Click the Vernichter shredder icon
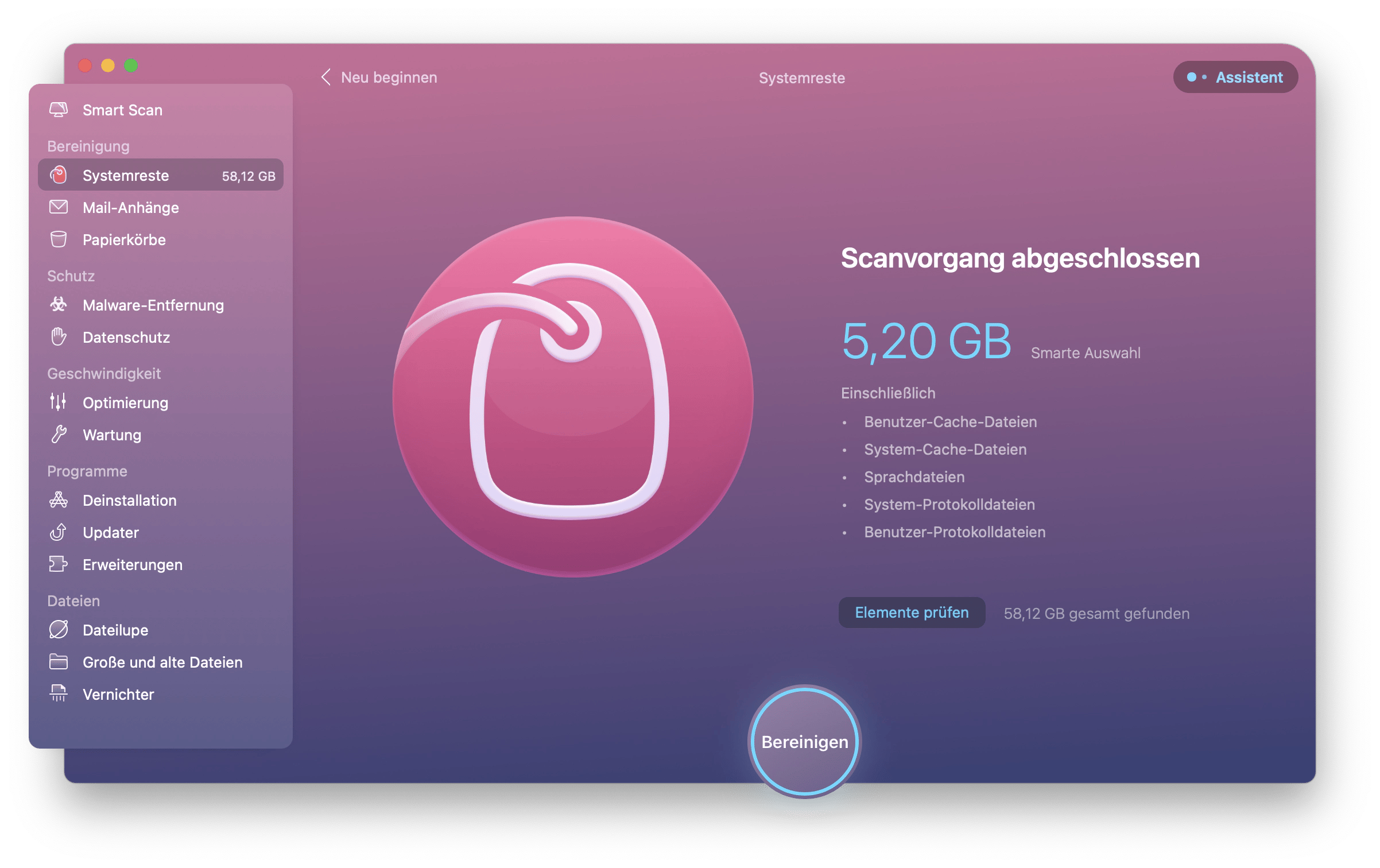This screenshot has width=1380, height=868. [59, 693]
